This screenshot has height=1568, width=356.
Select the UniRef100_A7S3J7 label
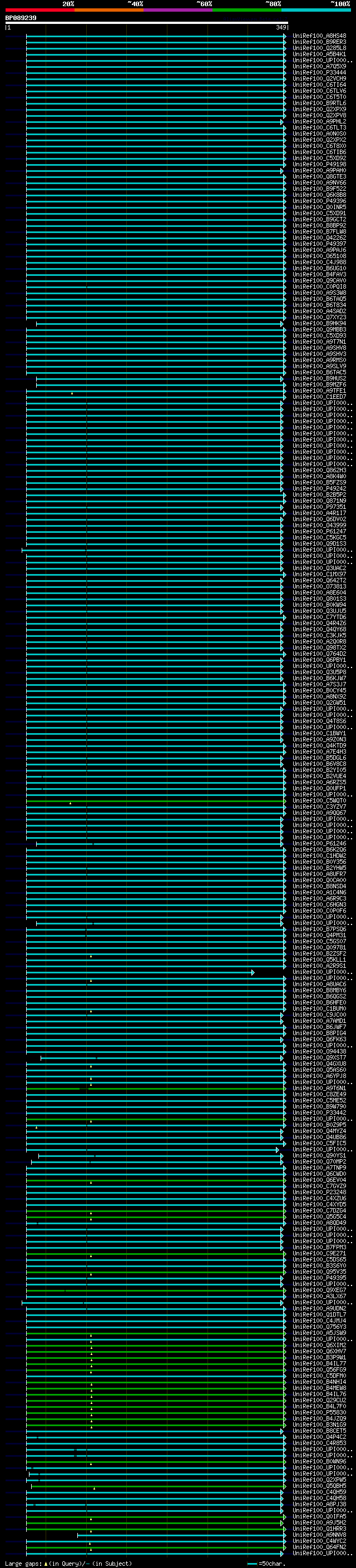pyautogui.click(x=319, y=684)
